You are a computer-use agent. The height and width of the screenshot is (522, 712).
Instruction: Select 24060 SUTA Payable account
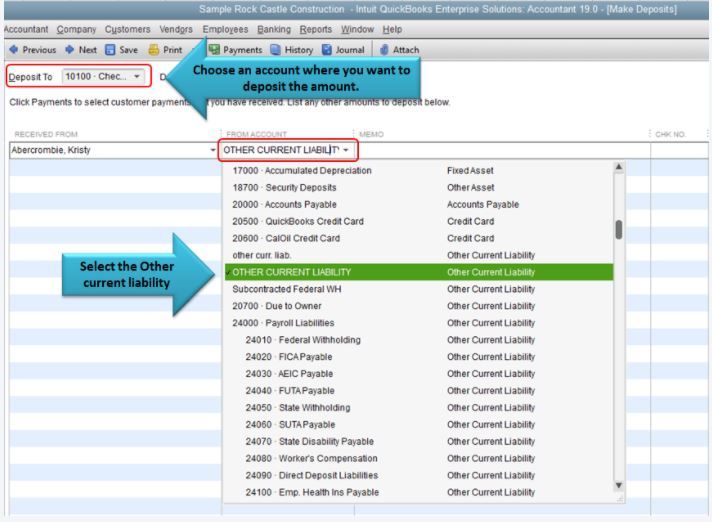pos(418,425)
